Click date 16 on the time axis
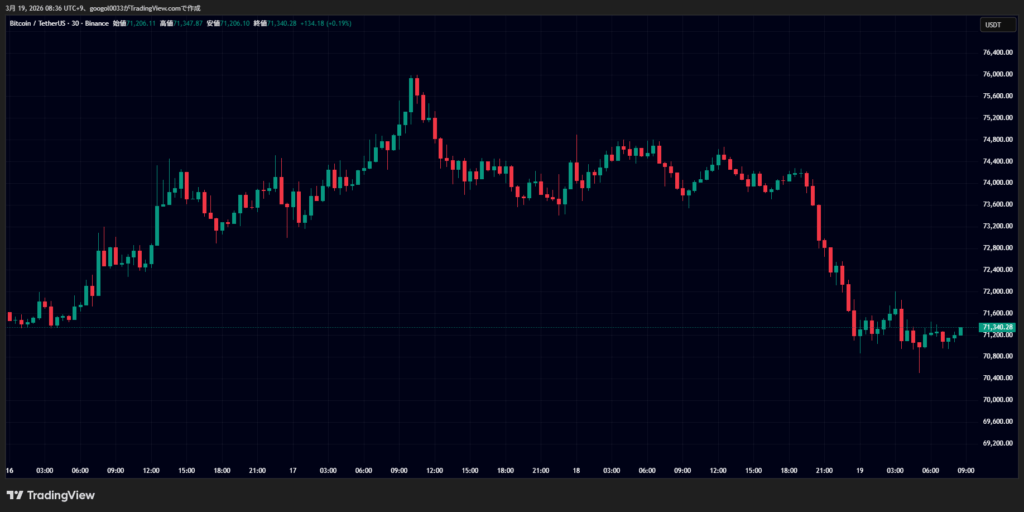1024x512 pixels. [x=10, y=469]
